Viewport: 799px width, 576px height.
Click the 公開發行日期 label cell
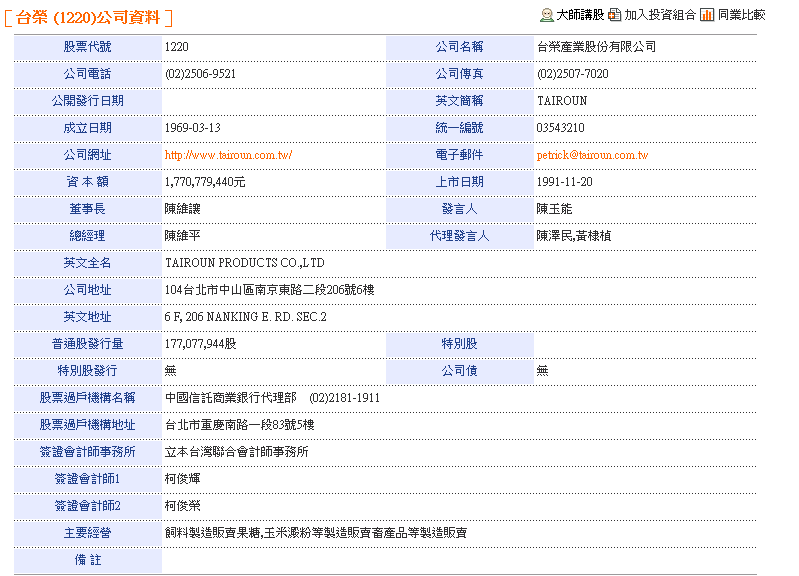point(88,101)
